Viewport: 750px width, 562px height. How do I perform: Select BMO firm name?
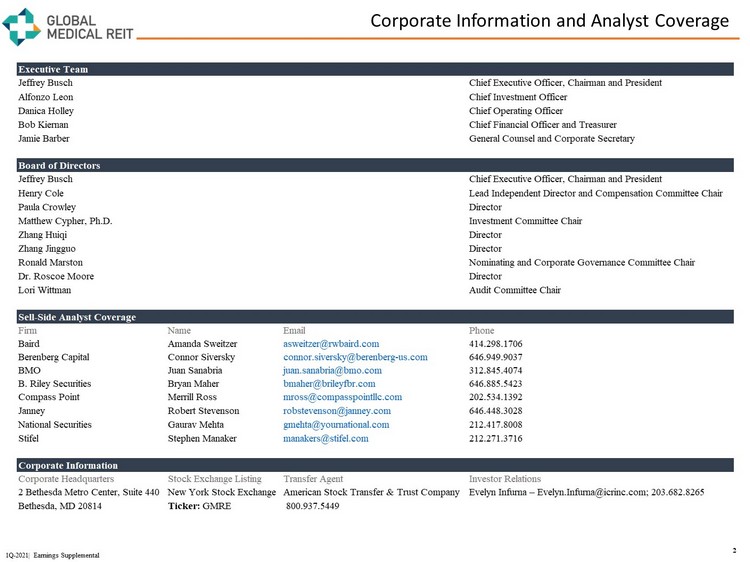coord(29,371)
